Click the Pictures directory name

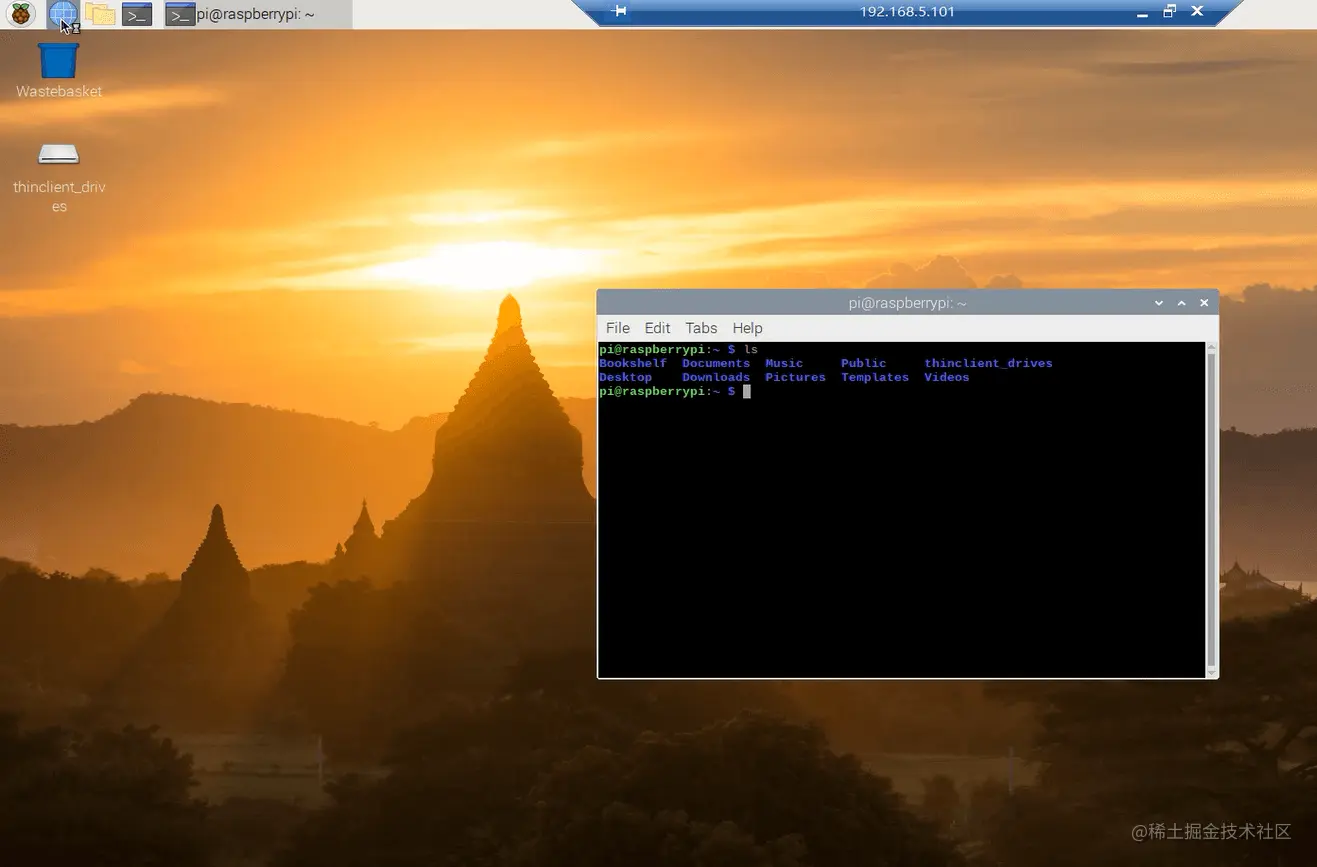click(795, 377)
